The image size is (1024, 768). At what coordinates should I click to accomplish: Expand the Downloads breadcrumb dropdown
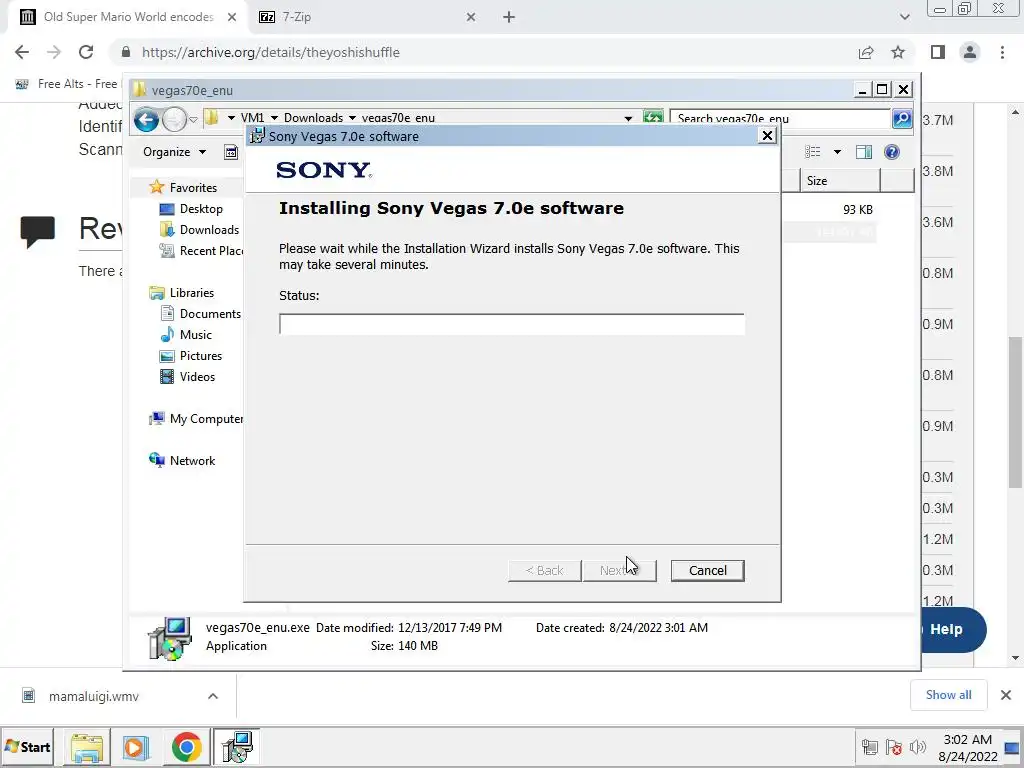pyautogui.click(x=353, y=118)
